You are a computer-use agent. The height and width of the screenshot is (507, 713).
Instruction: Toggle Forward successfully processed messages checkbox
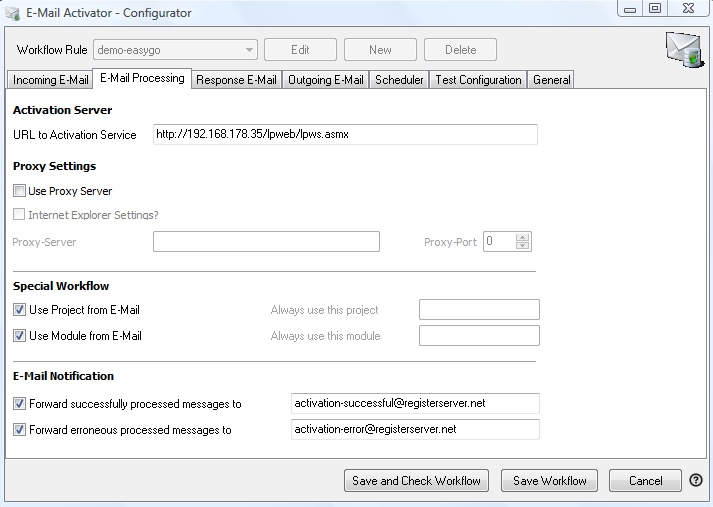coord(19,404)
